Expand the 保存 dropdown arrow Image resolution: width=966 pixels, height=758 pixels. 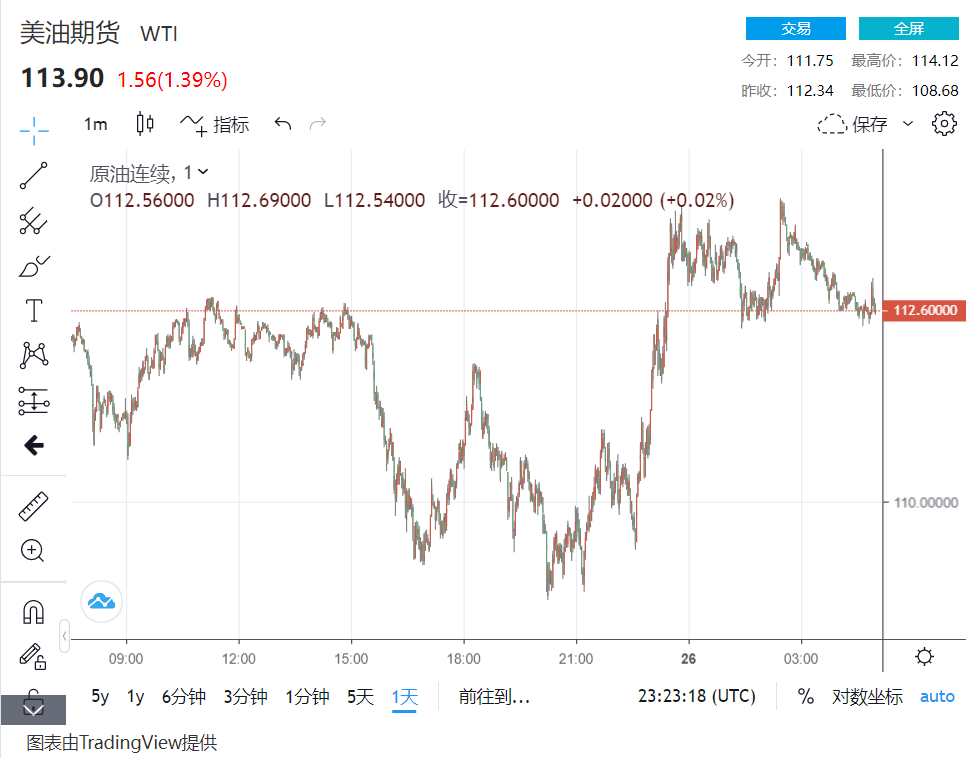(908, 124)
